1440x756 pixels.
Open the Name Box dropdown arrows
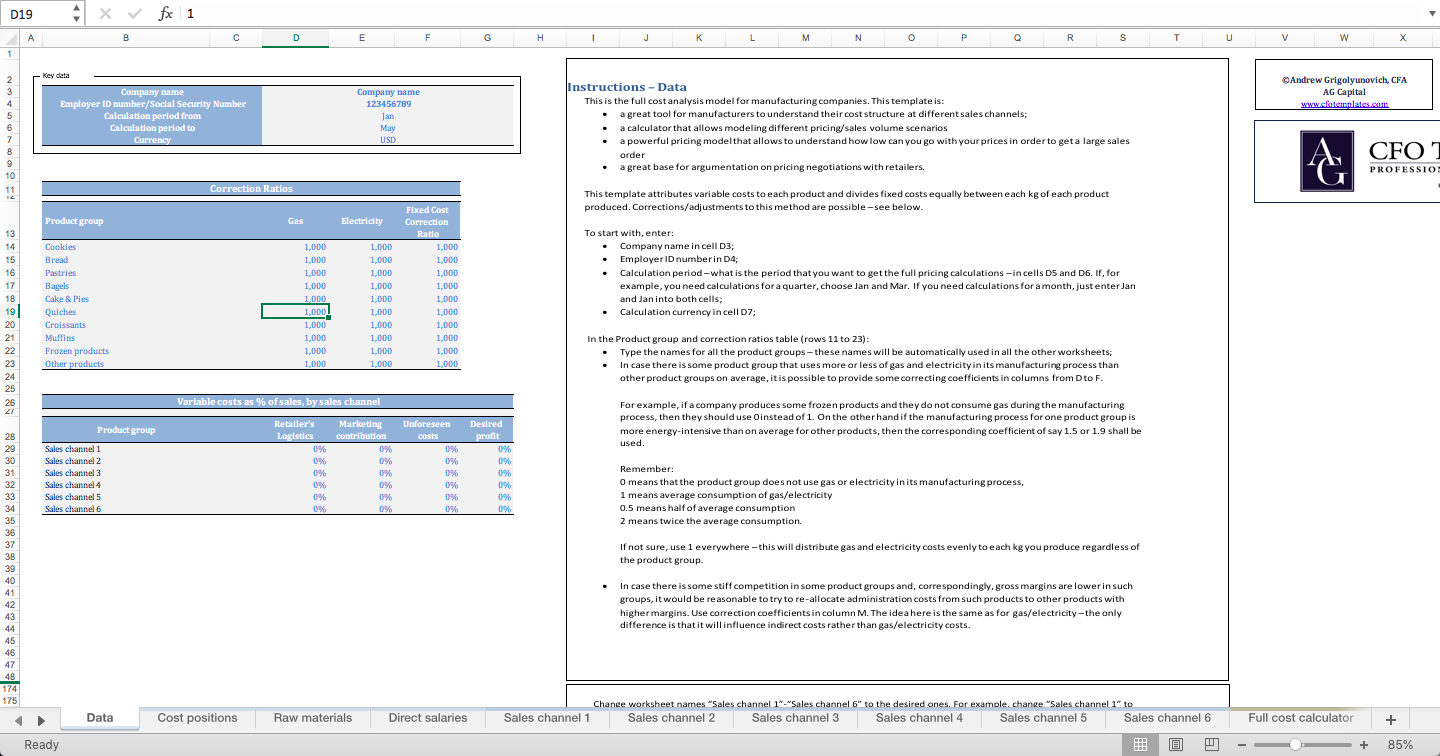77,13
